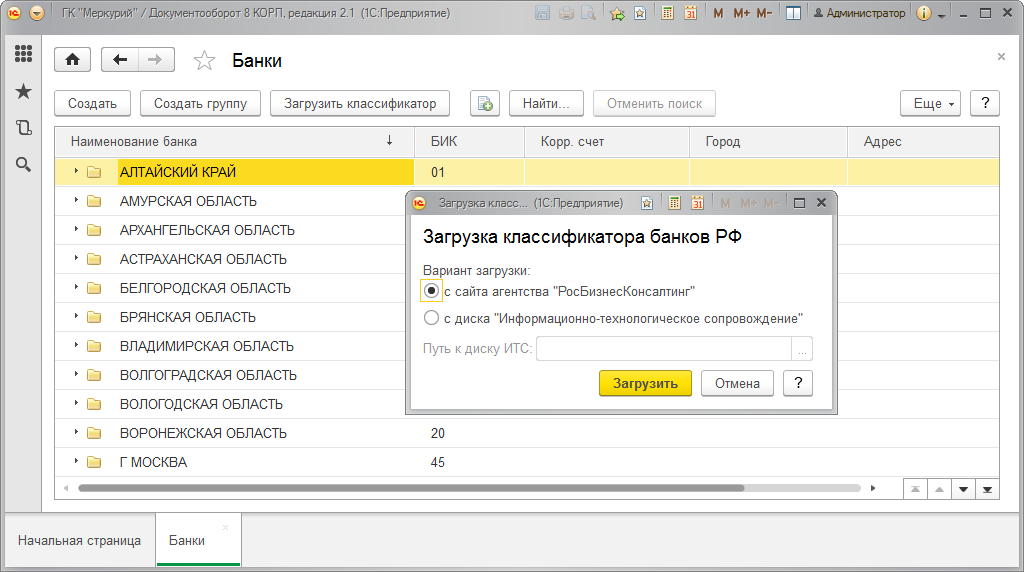Image resolution: width=1024 pixels, height=572 pixels.
Task: Click the save diskette icon in title bar
Action: tap(542, 13)
